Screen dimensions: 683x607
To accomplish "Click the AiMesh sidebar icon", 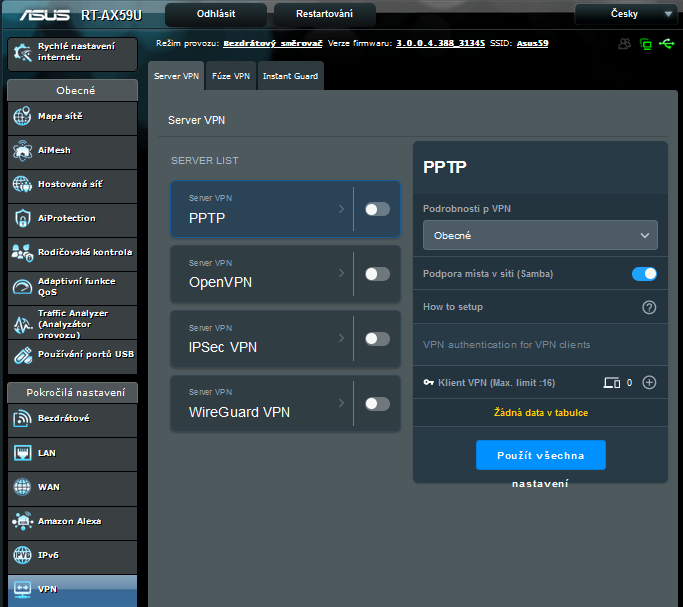I will pyautogui.click(x=22, y=151).
